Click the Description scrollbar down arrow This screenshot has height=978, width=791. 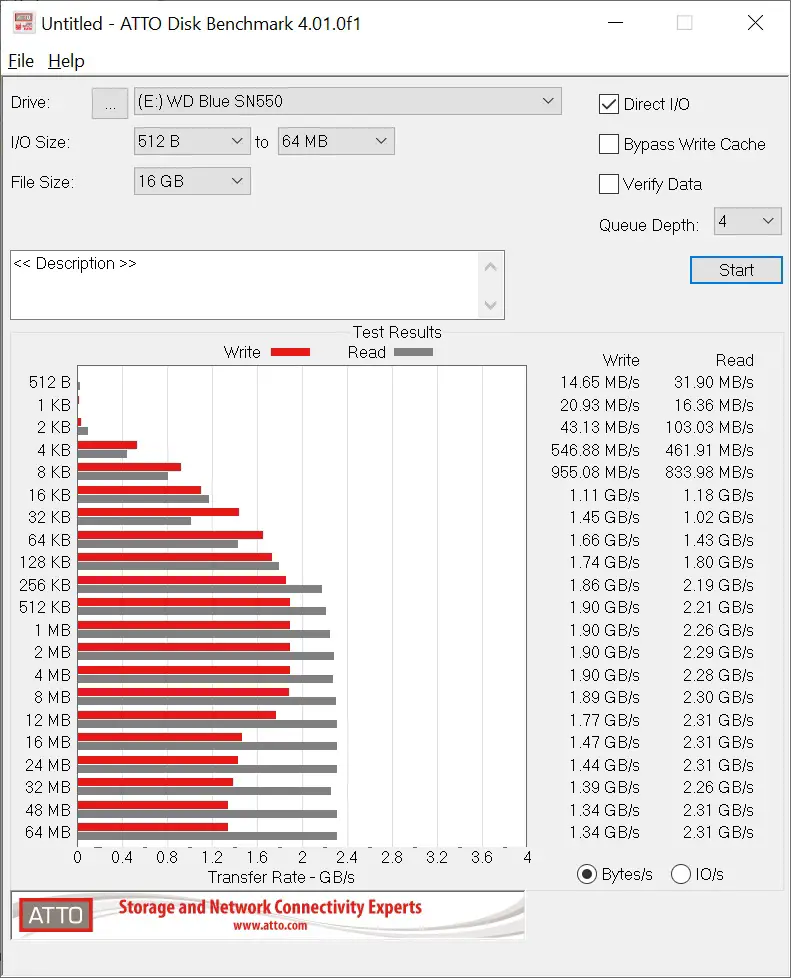[x=491, y=305]
